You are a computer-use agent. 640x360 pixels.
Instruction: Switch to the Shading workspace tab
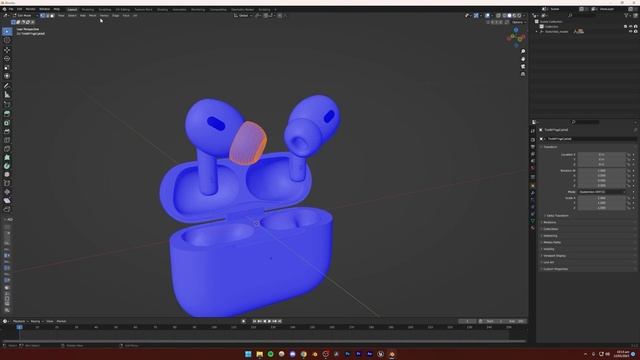(162, 9)
